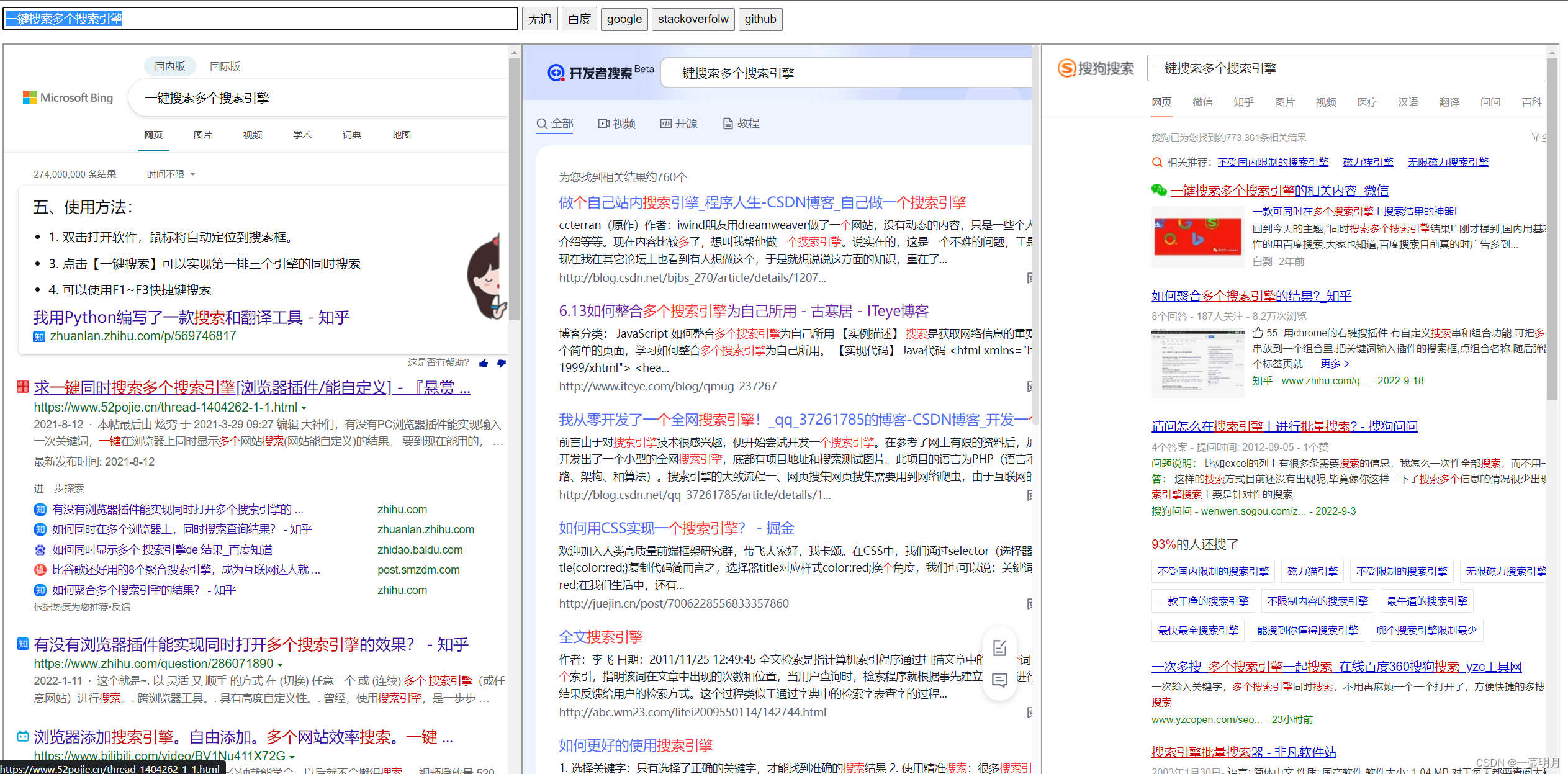Open Sogou 医疗 tab
This screenshot has width=1568, height=774.
(x=1367, y=102)
